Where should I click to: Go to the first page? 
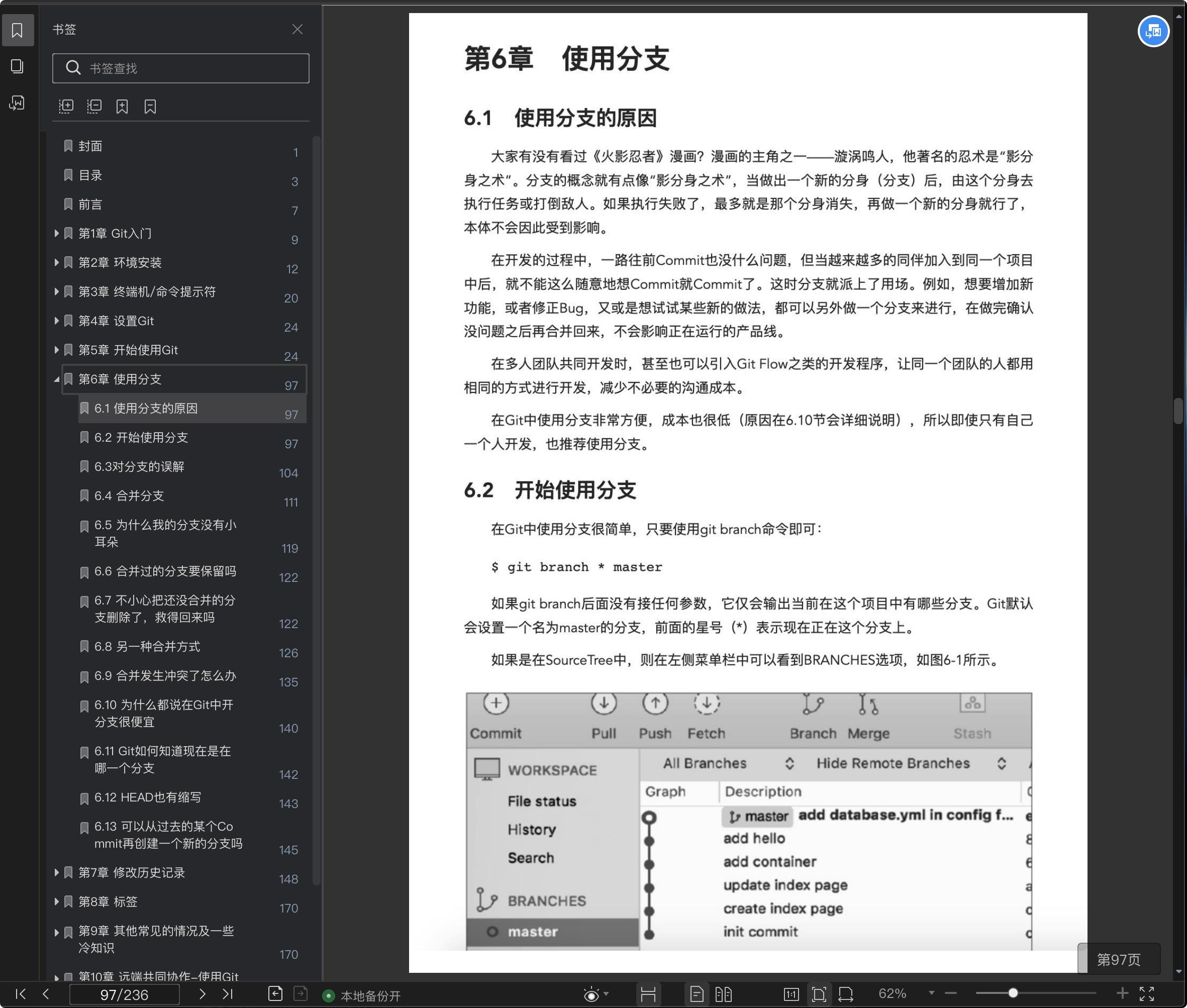pyautogui.click(x=21, y=994)
